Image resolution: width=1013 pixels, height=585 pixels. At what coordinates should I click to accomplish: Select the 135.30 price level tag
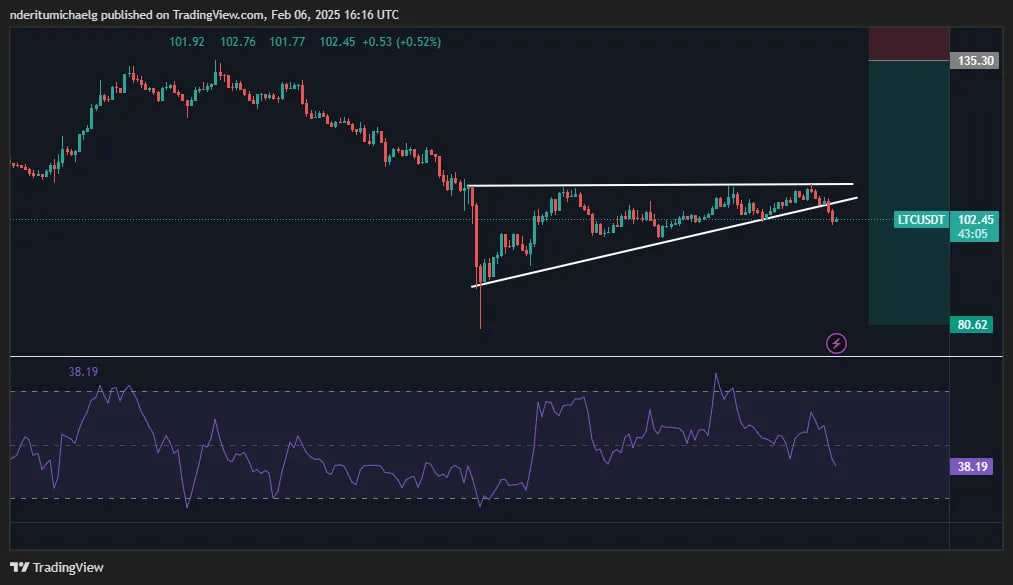[975, 61]
